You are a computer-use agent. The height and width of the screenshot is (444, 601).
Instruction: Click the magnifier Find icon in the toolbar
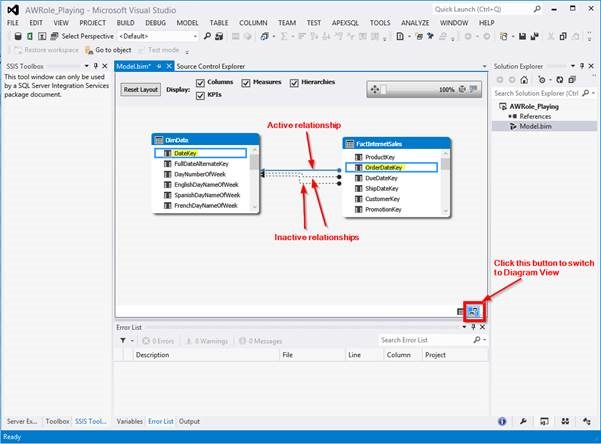pyautogui.click(x=207, y=36)
